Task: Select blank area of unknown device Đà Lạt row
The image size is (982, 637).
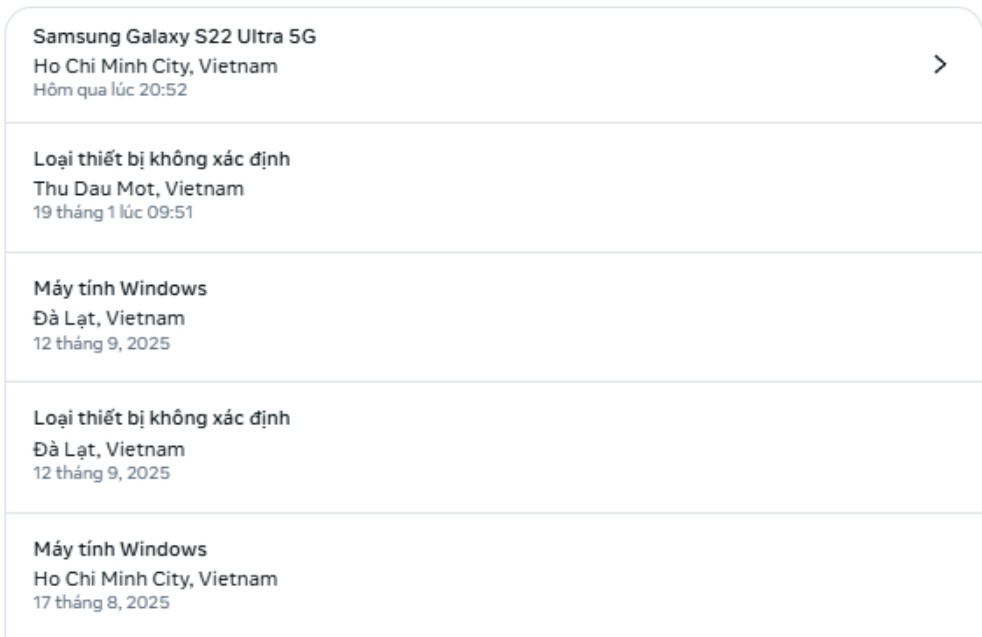Action: (600, 447)
